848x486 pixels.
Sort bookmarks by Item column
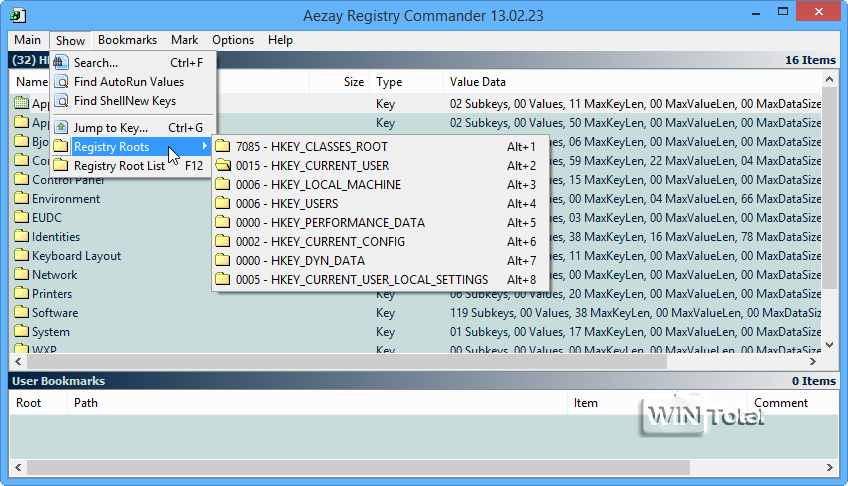(x=657, y=403)
